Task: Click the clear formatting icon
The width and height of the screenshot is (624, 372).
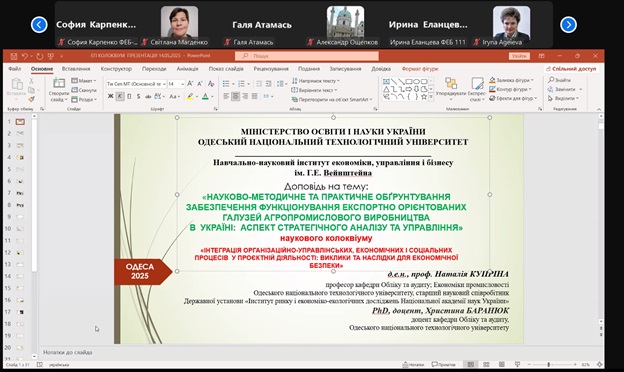Action: pos(211,84)
